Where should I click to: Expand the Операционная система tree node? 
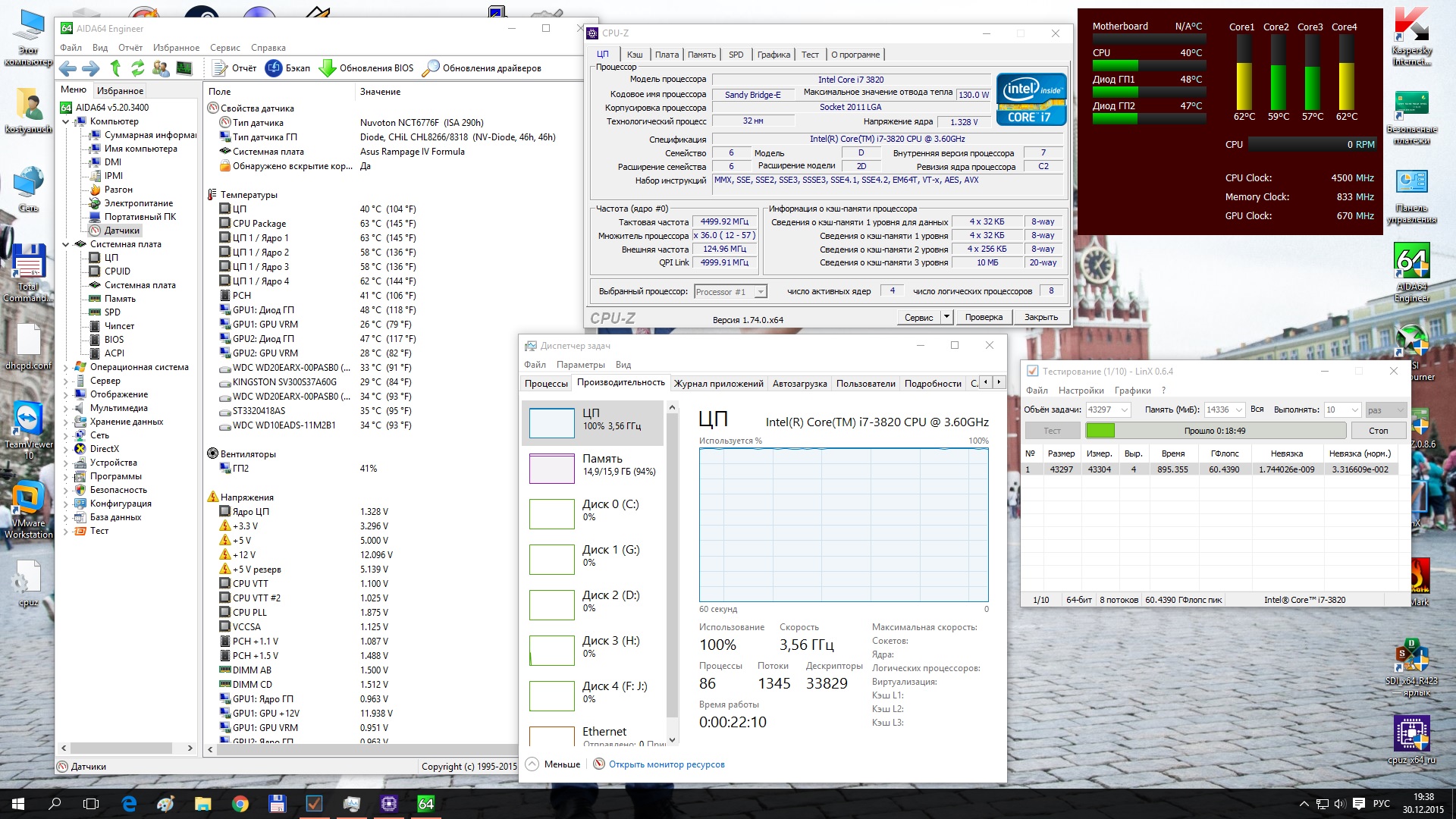(66, 367)
